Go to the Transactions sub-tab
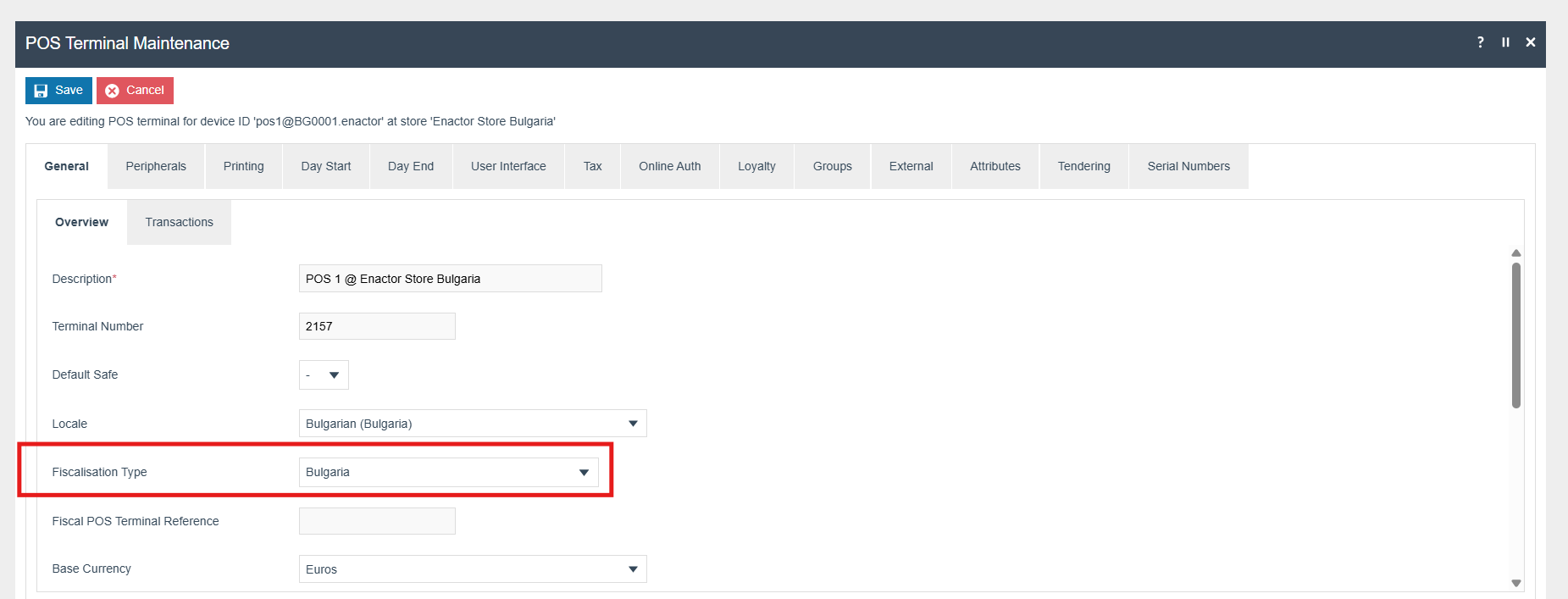1568x599 pixels. [179, 223]
